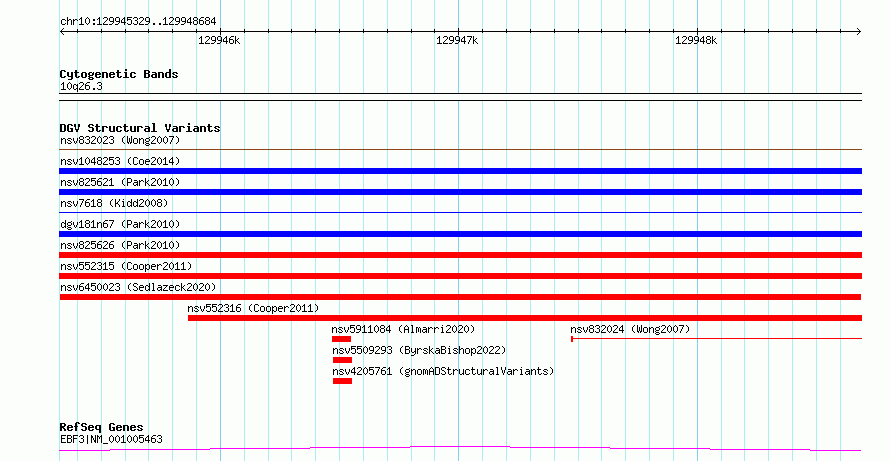This screenshot has width=890, height=461.
Task: Open variant nsv5911084 (Almarri2020) label
Action: click(403, 329)
